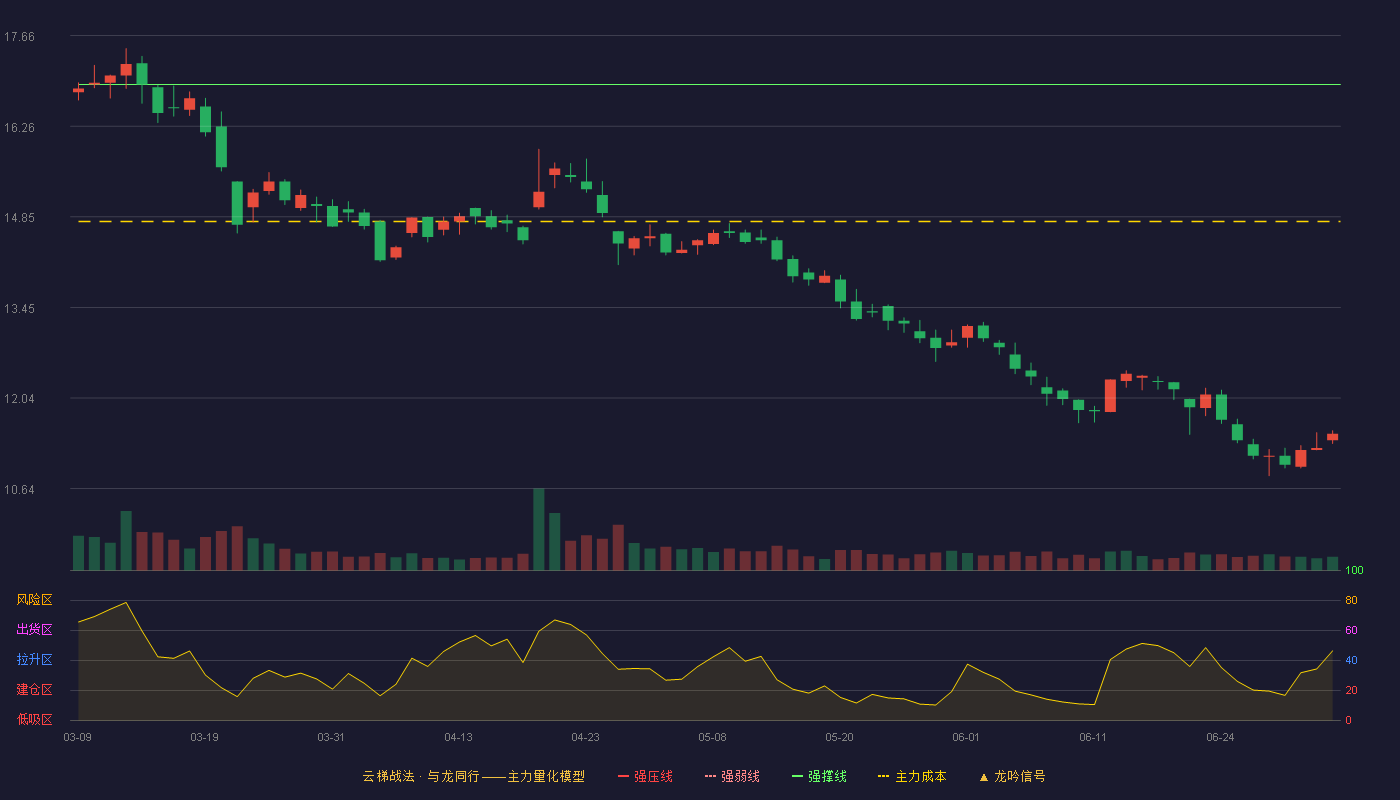
Task: Click the 16.26 price axis label
Action: (x=19, y=128)
